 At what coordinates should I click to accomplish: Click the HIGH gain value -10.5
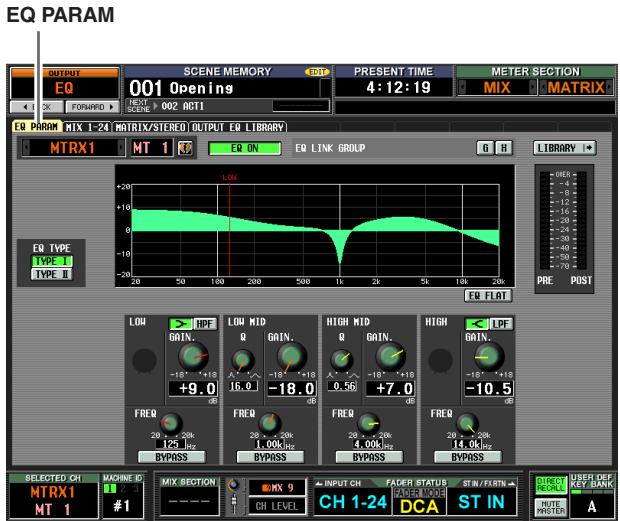coord(489,389)
